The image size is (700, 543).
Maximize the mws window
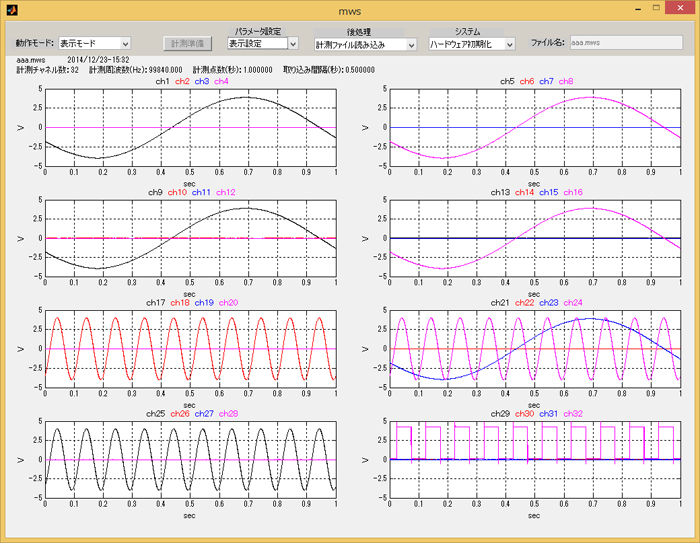(656, 8)
